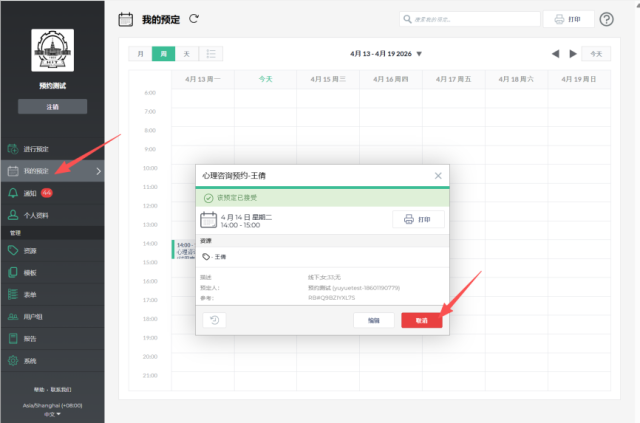Close the 心理咨询预约 dialog with X
The width and height of the screenshot is (640, 423).
[437, 176]
